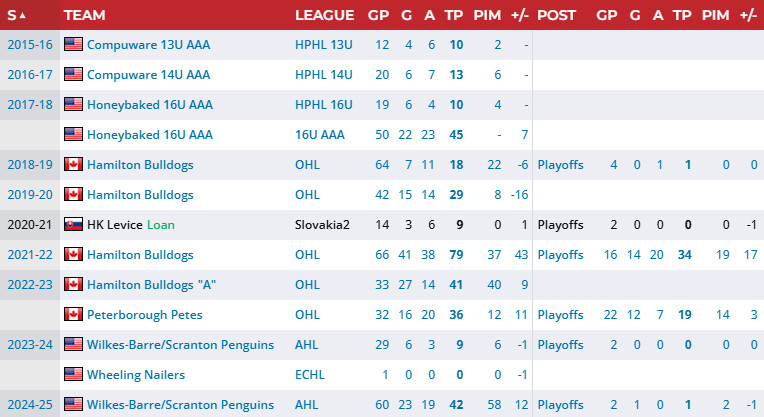Open the Peterborough Petes team link
This screenshot has height=417, width=764.
click(x=145, y=315)
